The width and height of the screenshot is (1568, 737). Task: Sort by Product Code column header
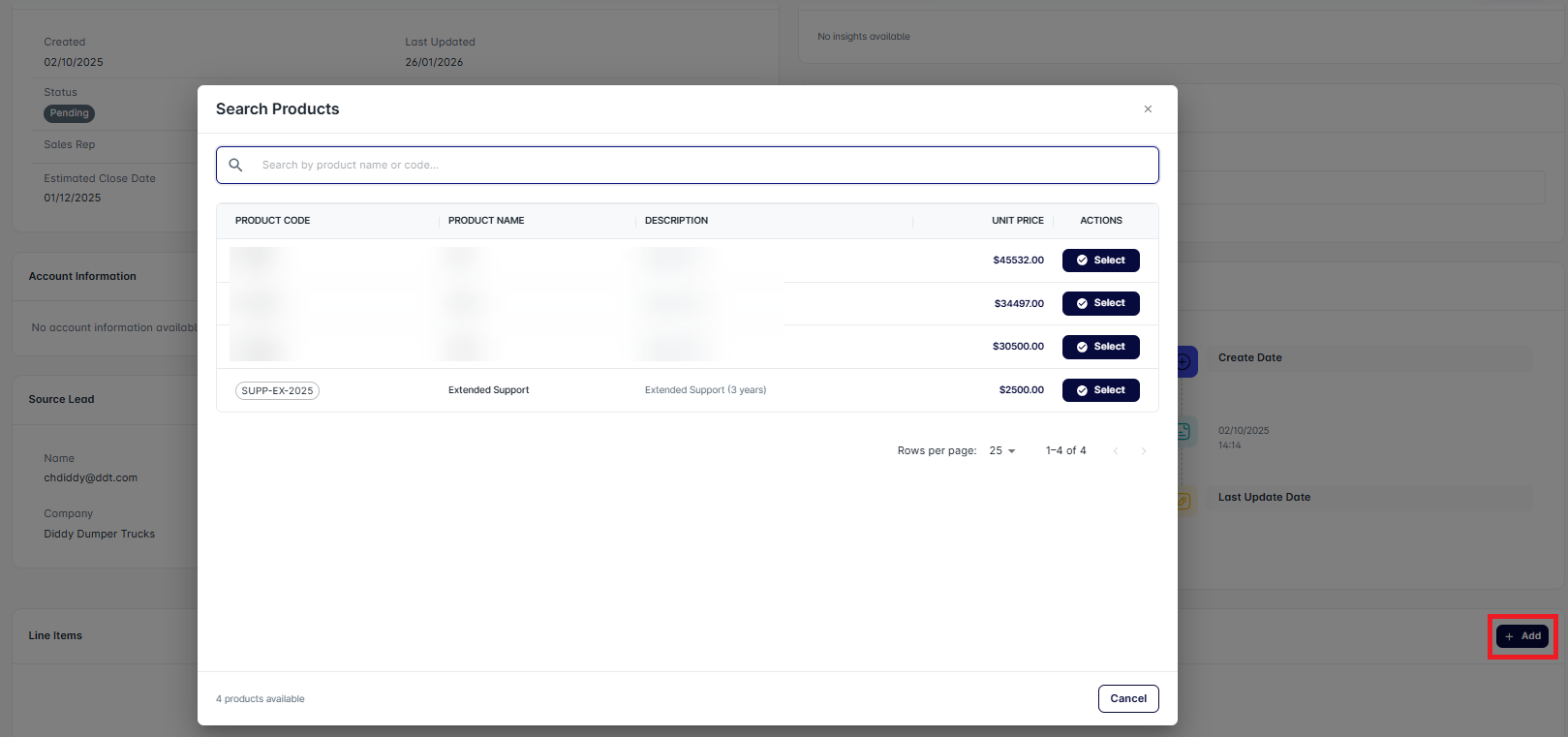point(273,221)
